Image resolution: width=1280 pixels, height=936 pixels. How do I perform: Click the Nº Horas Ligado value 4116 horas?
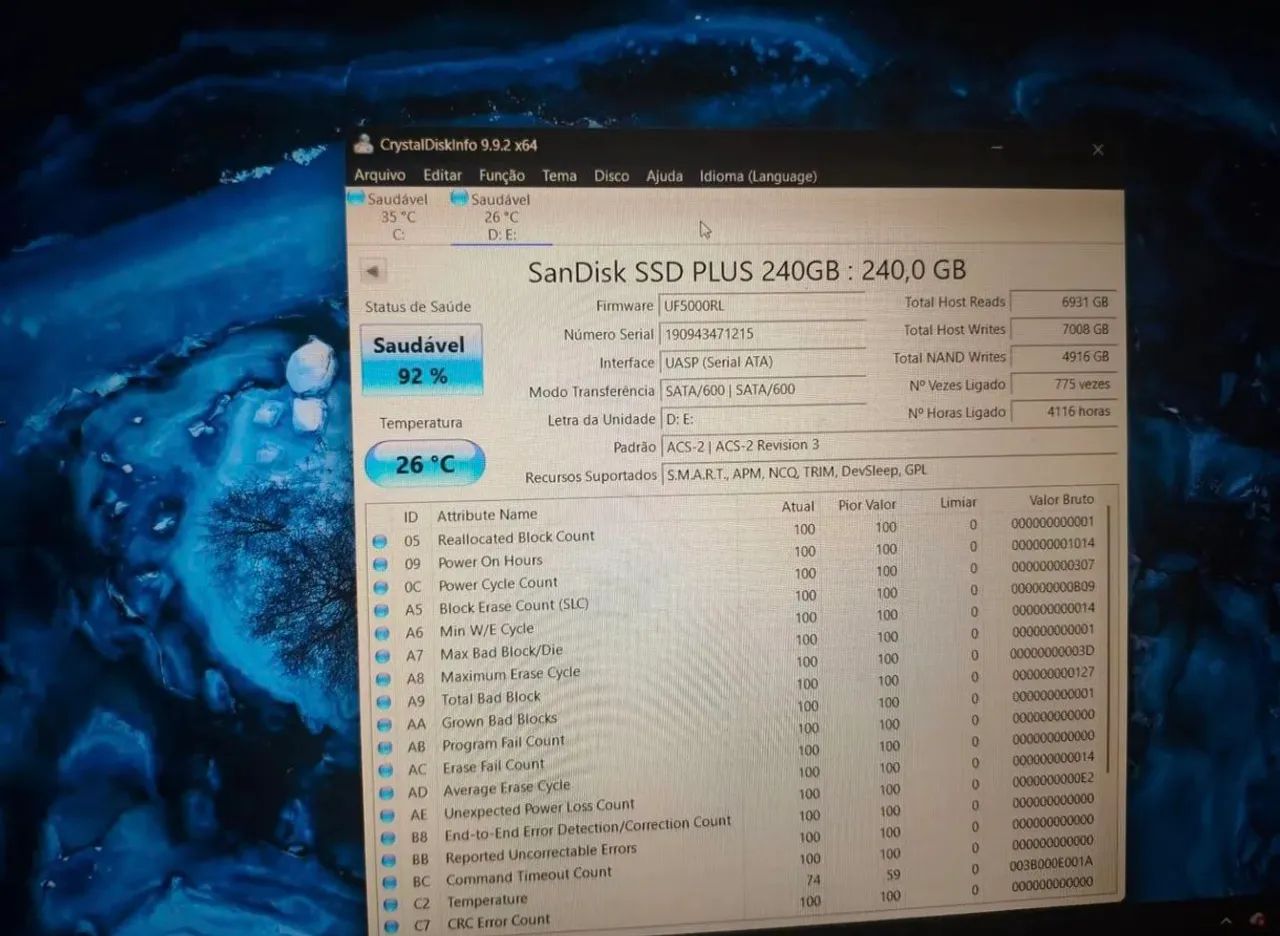[x=1062, y=411]
